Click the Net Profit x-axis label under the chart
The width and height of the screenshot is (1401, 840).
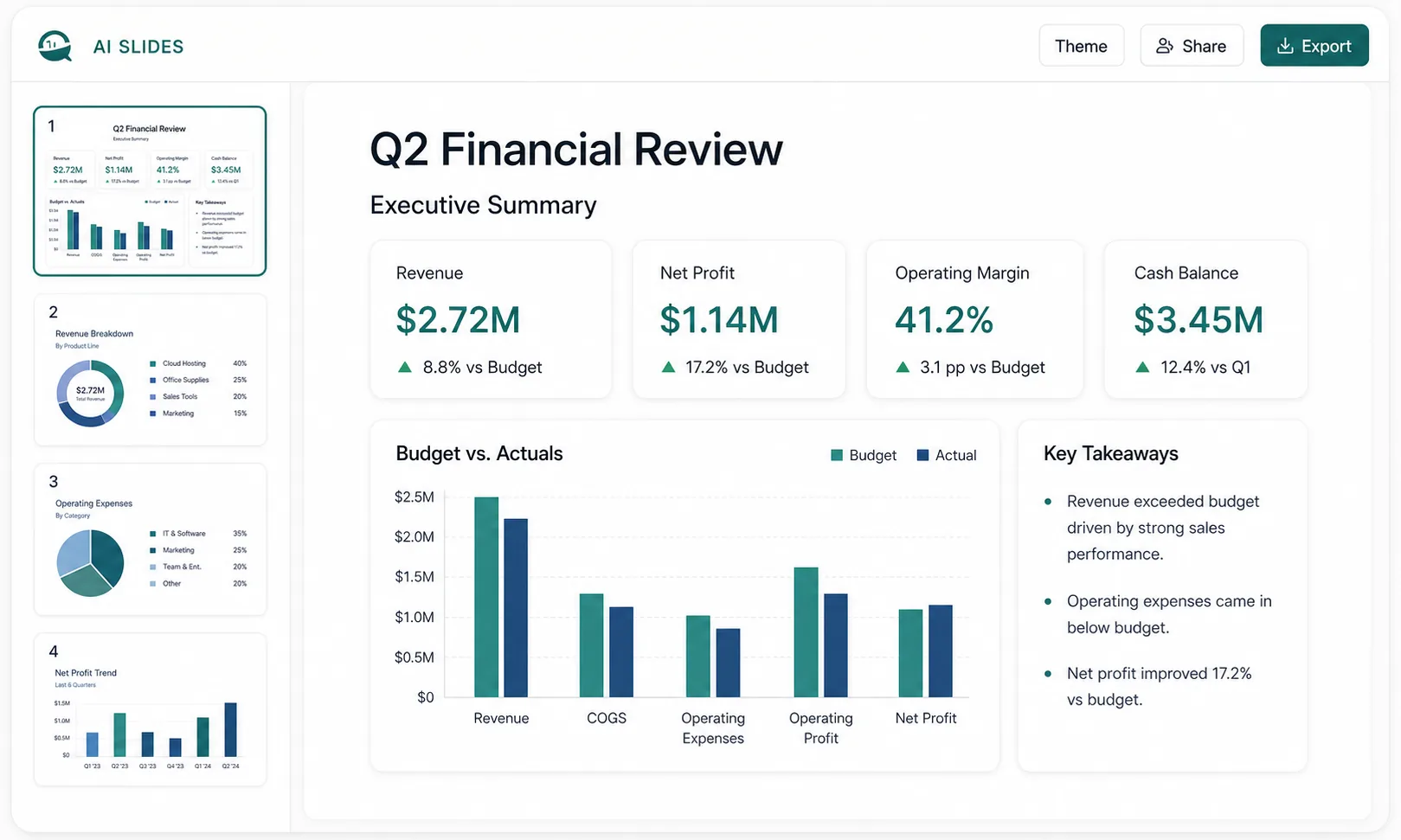pos(926,718)
